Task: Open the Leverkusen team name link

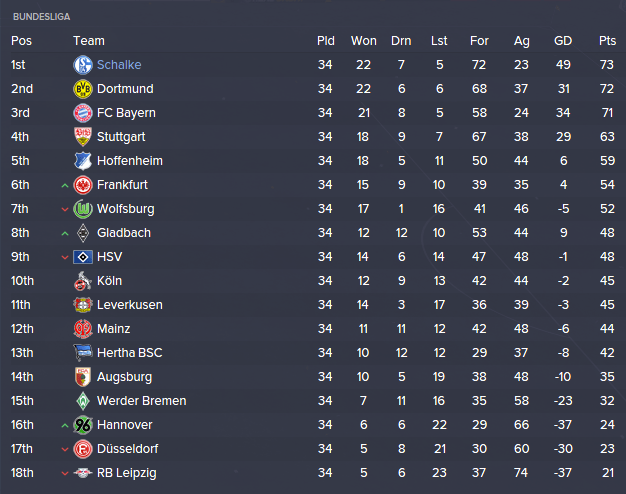Action: click(x=129, y=305)
